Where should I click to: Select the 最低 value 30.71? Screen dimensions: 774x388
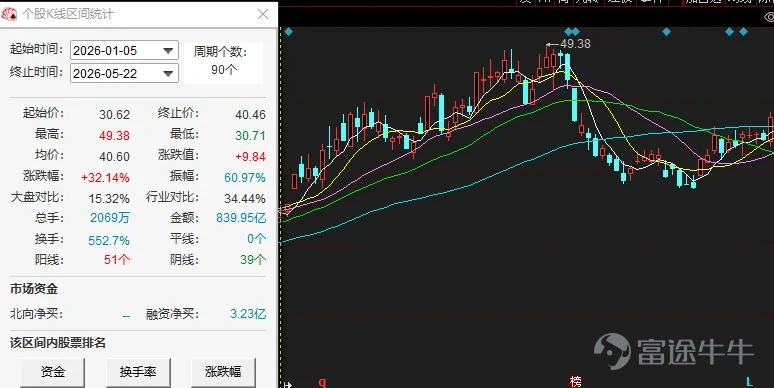point(250,135)
